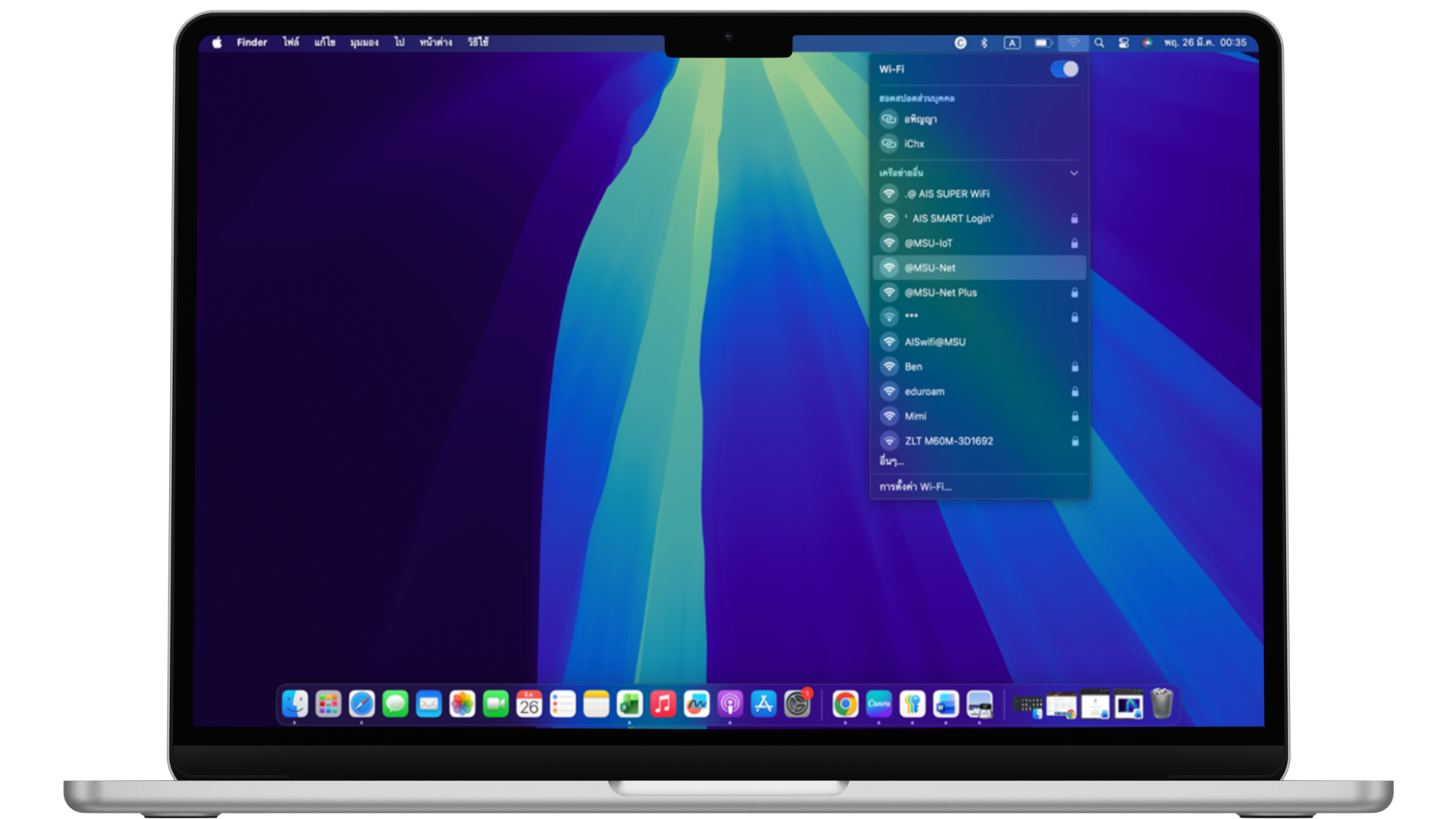Connect to the highlighted @MSU-Net network
The image size is (1456, 819).
click(x=979, y=268)
